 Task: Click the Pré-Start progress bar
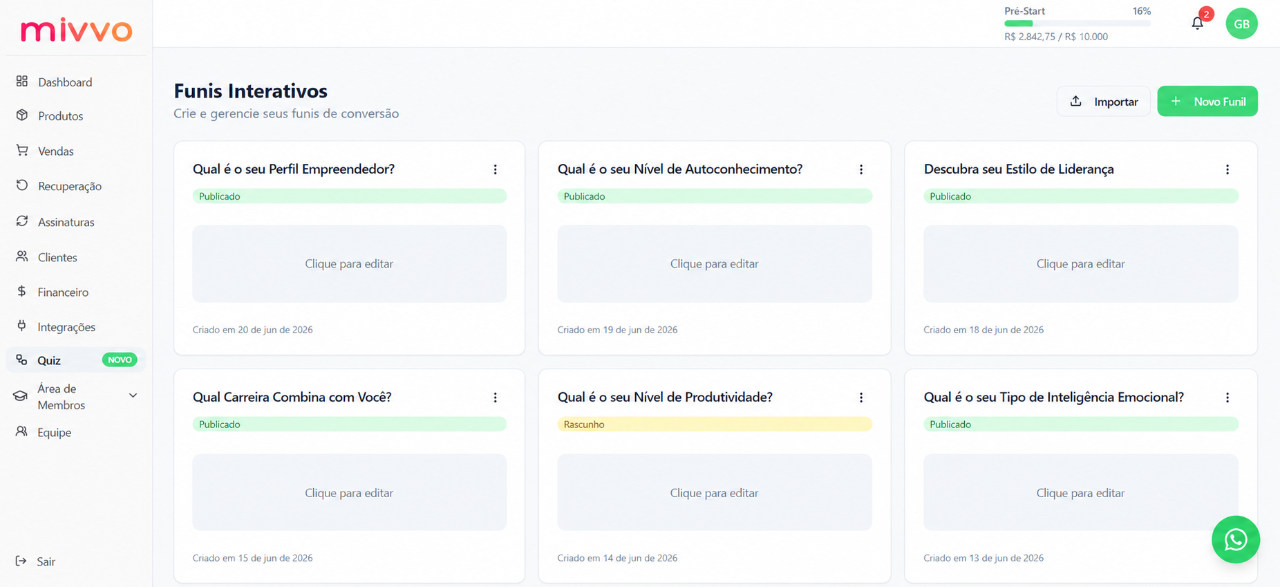point(1077,23)
